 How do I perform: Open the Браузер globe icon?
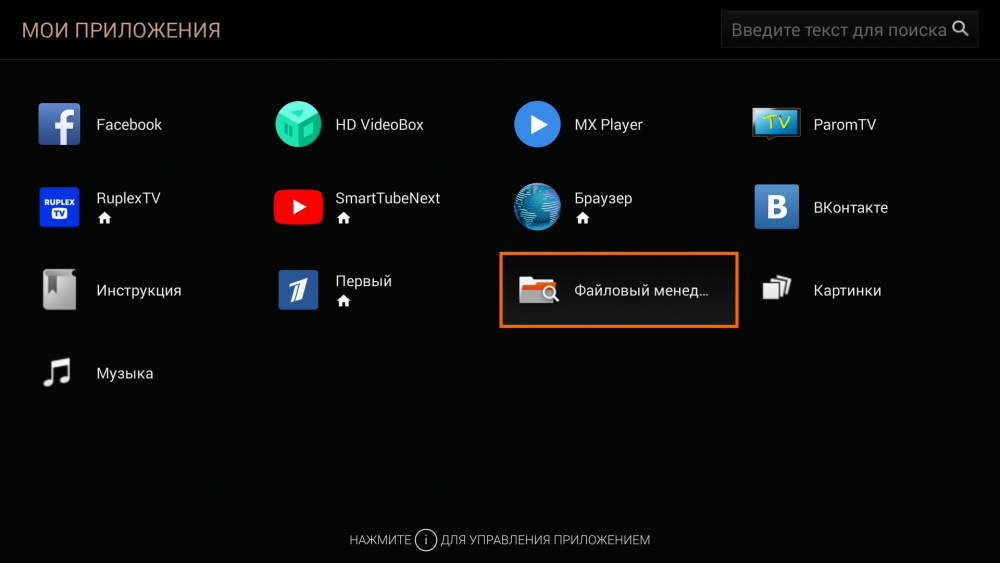tap(537, 207)
